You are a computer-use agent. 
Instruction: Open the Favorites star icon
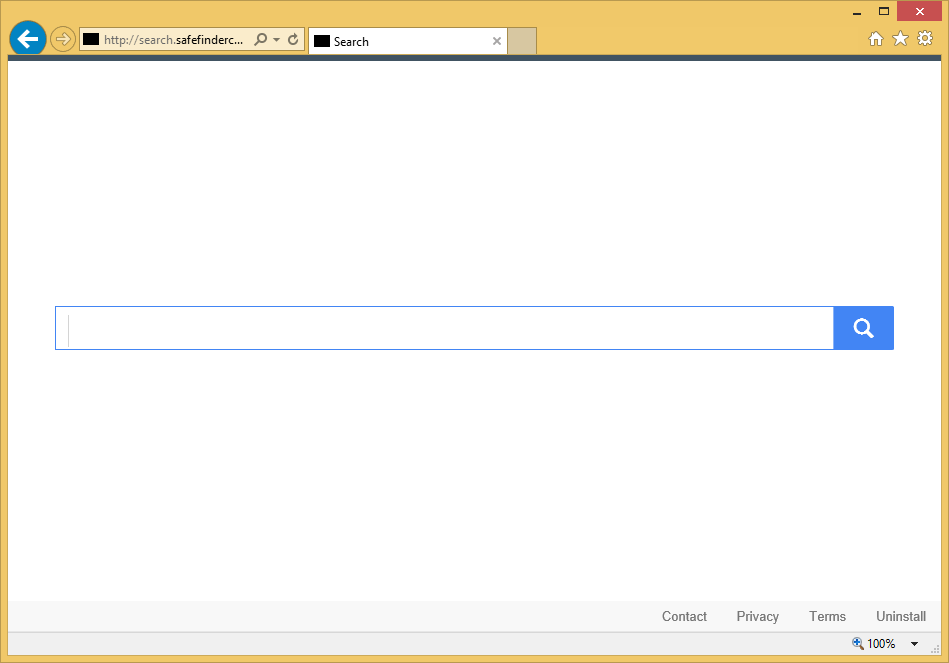point(900,38)
